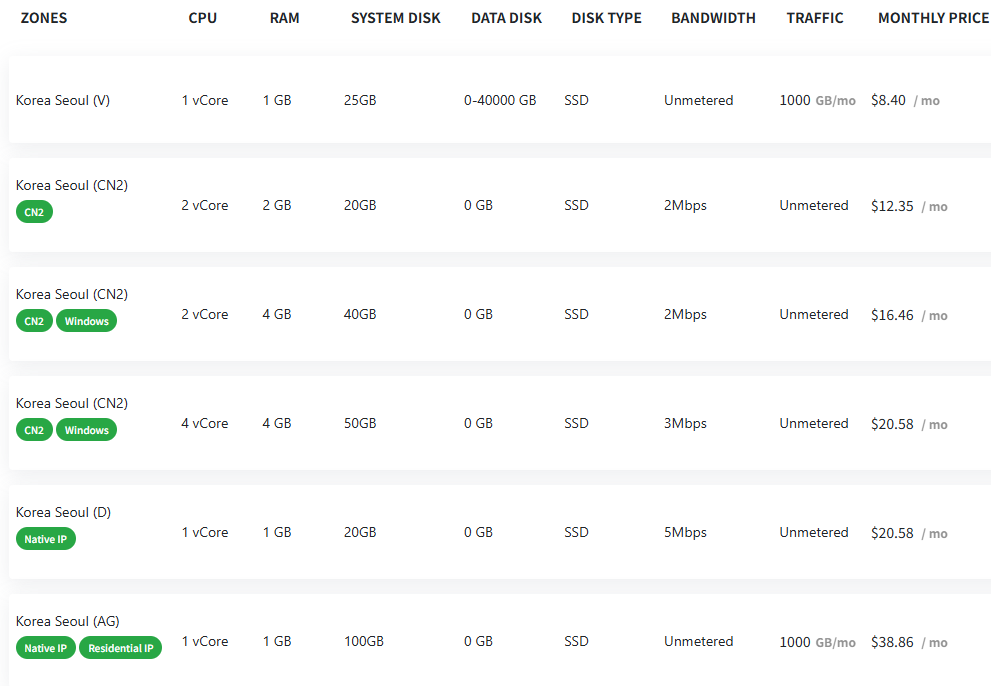
Task: Click the Windows badge on the 4 vCore plan
Action: tap(87, 430)
